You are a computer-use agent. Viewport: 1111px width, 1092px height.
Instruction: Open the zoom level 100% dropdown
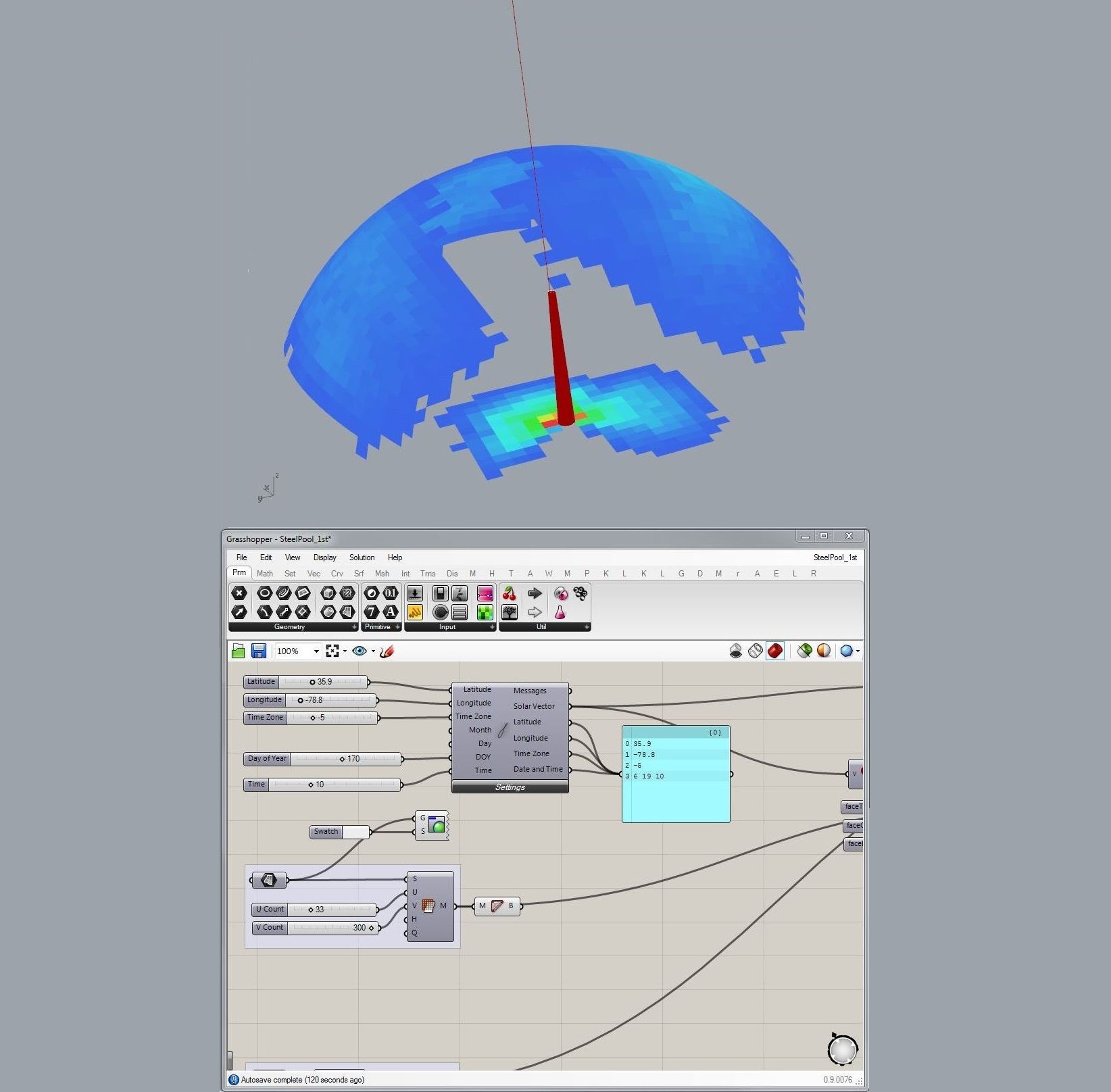pyautogui.click(x=316, y=651)
